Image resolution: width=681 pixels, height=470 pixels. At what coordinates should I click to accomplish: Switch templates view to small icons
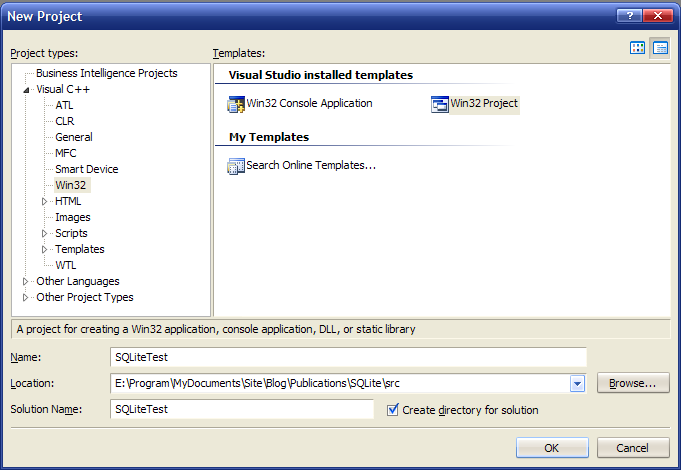(660, 48)
